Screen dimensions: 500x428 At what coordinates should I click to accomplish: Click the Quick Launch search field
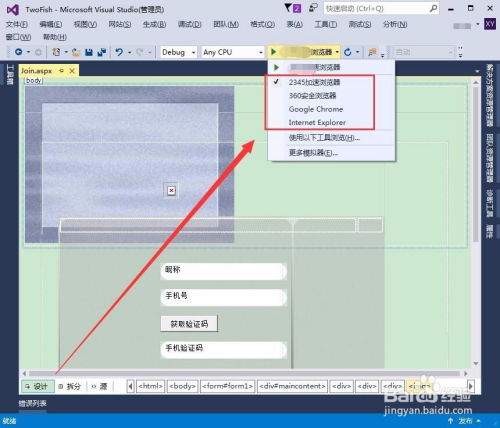coord(381,8)
